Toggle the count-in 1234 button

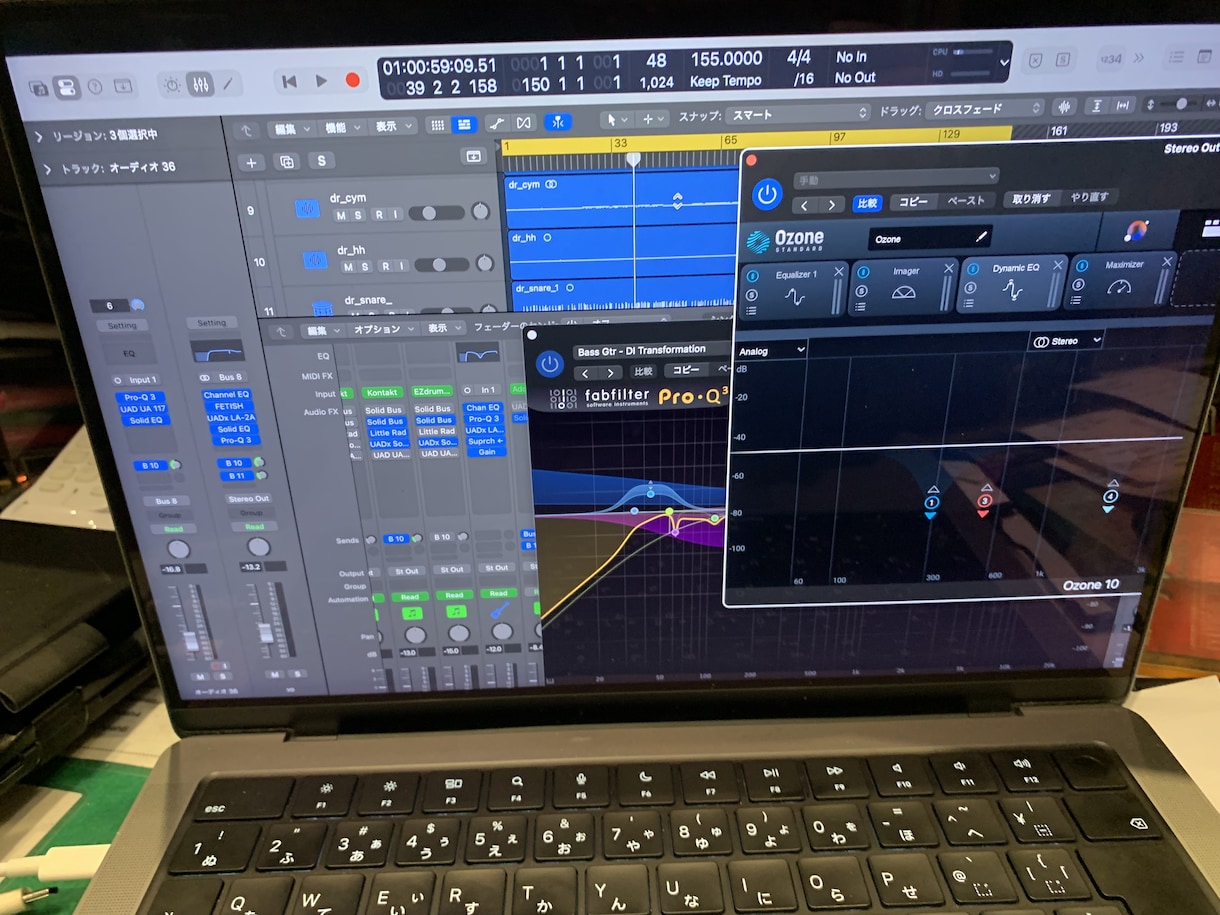(x=1109, y=58)
